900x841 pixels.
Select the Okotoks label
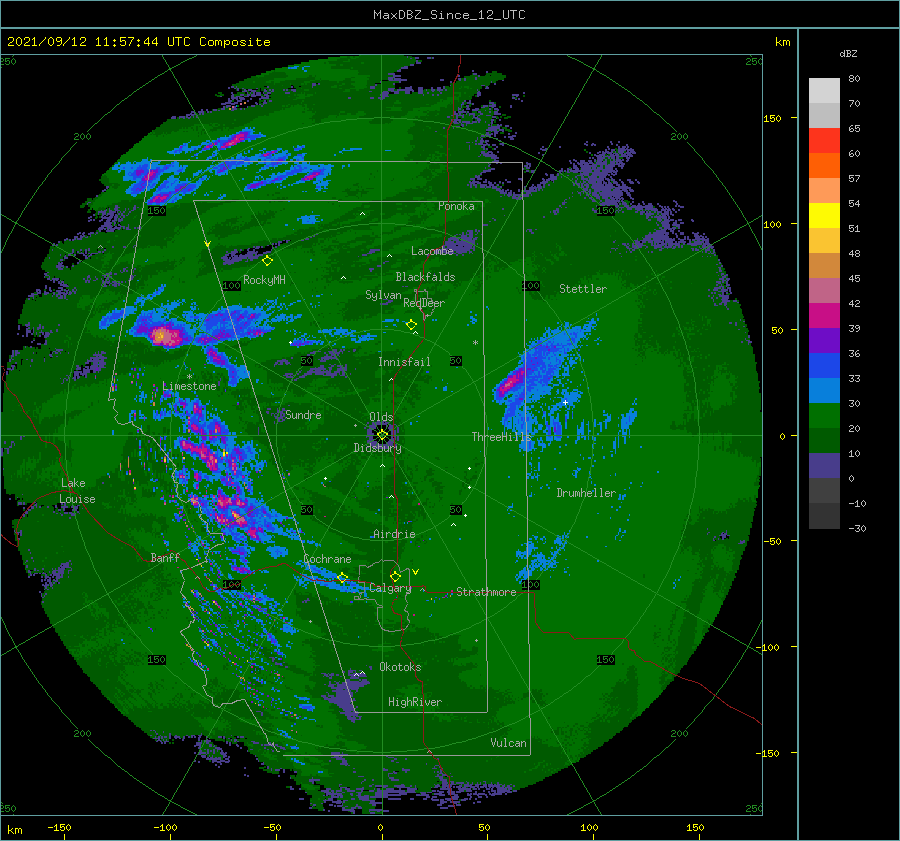coord(400,667)
